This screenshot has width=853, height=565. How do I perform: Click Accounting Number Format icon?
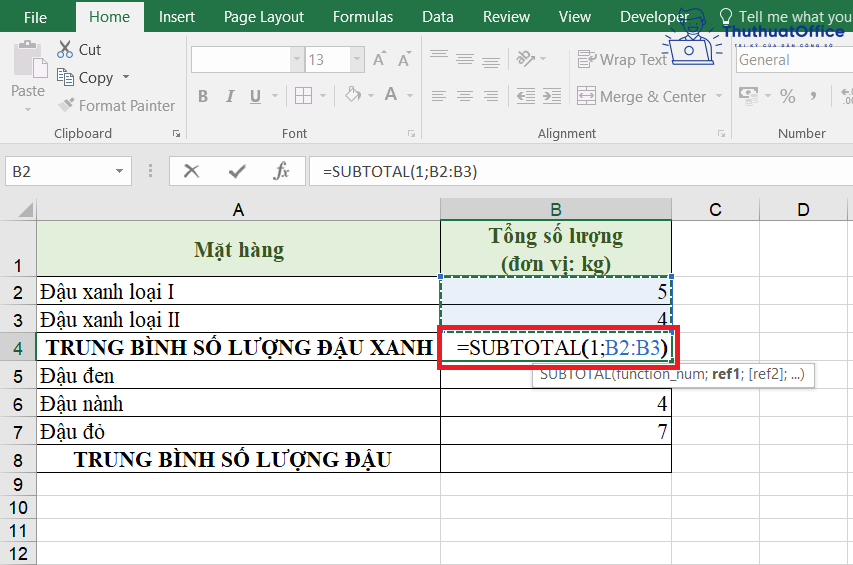tap(749, 95)
